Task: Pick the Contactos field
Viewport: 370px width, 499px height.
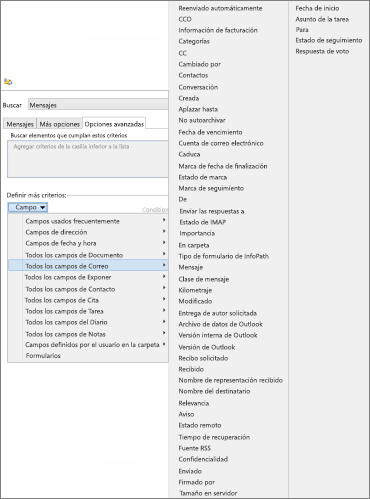Action: pos(193,75)
